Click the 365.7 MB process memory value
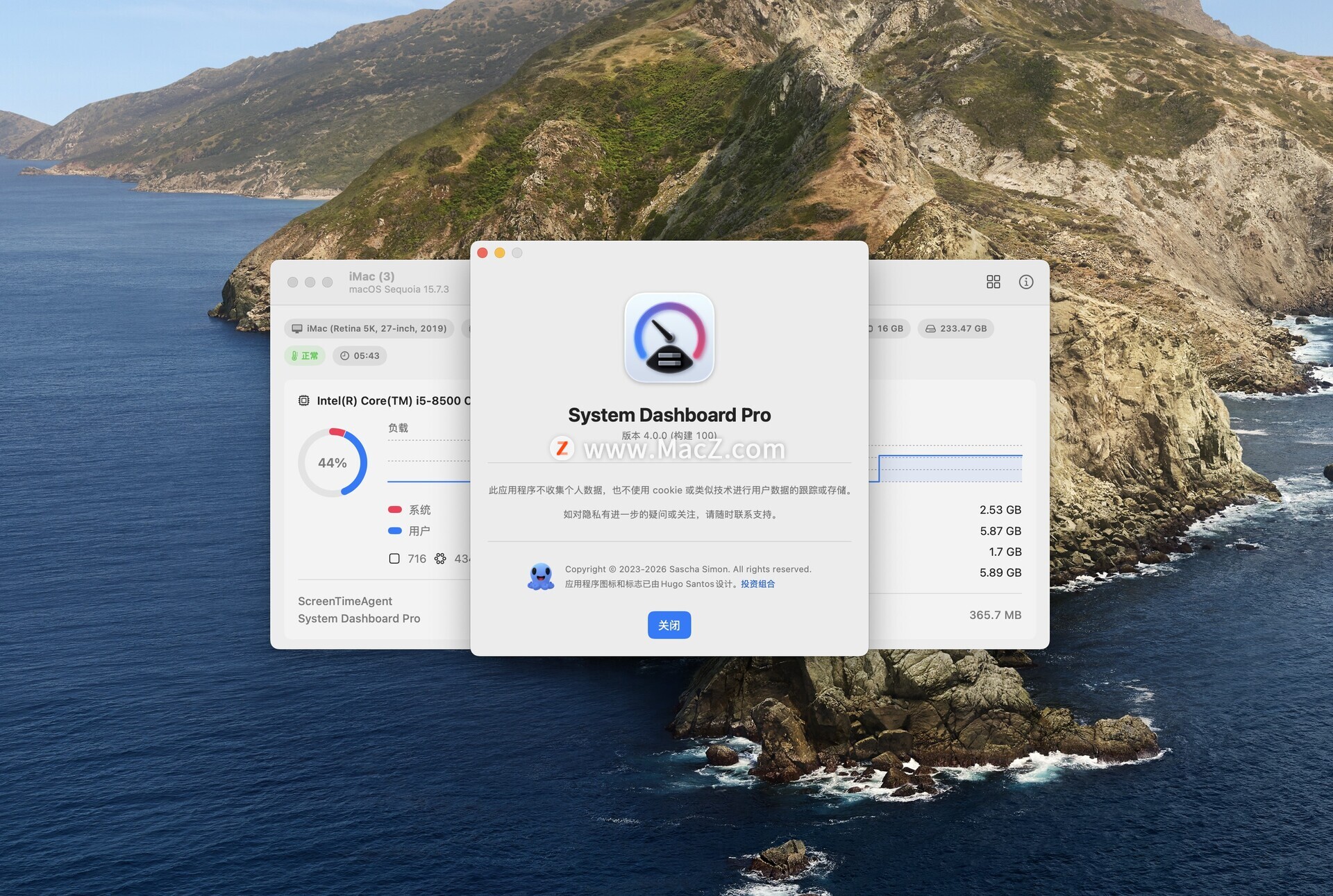 [x=995, y=615]
